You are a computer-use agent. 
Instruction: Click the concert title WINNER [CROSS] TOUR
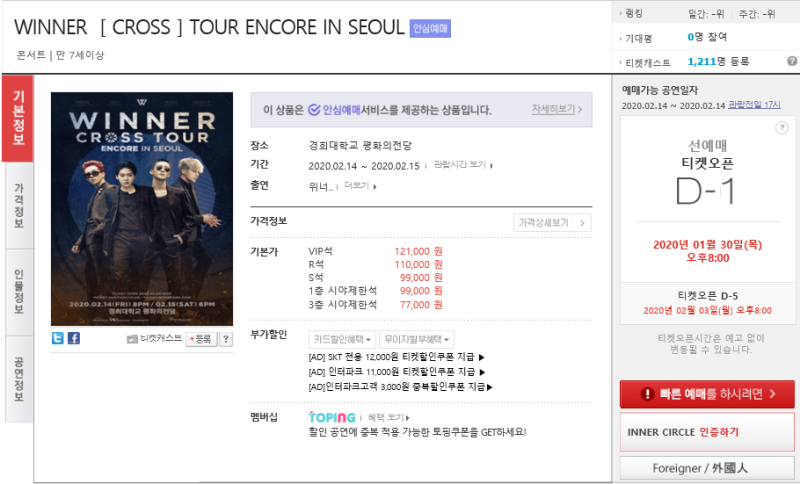click(x=209, y=28)
